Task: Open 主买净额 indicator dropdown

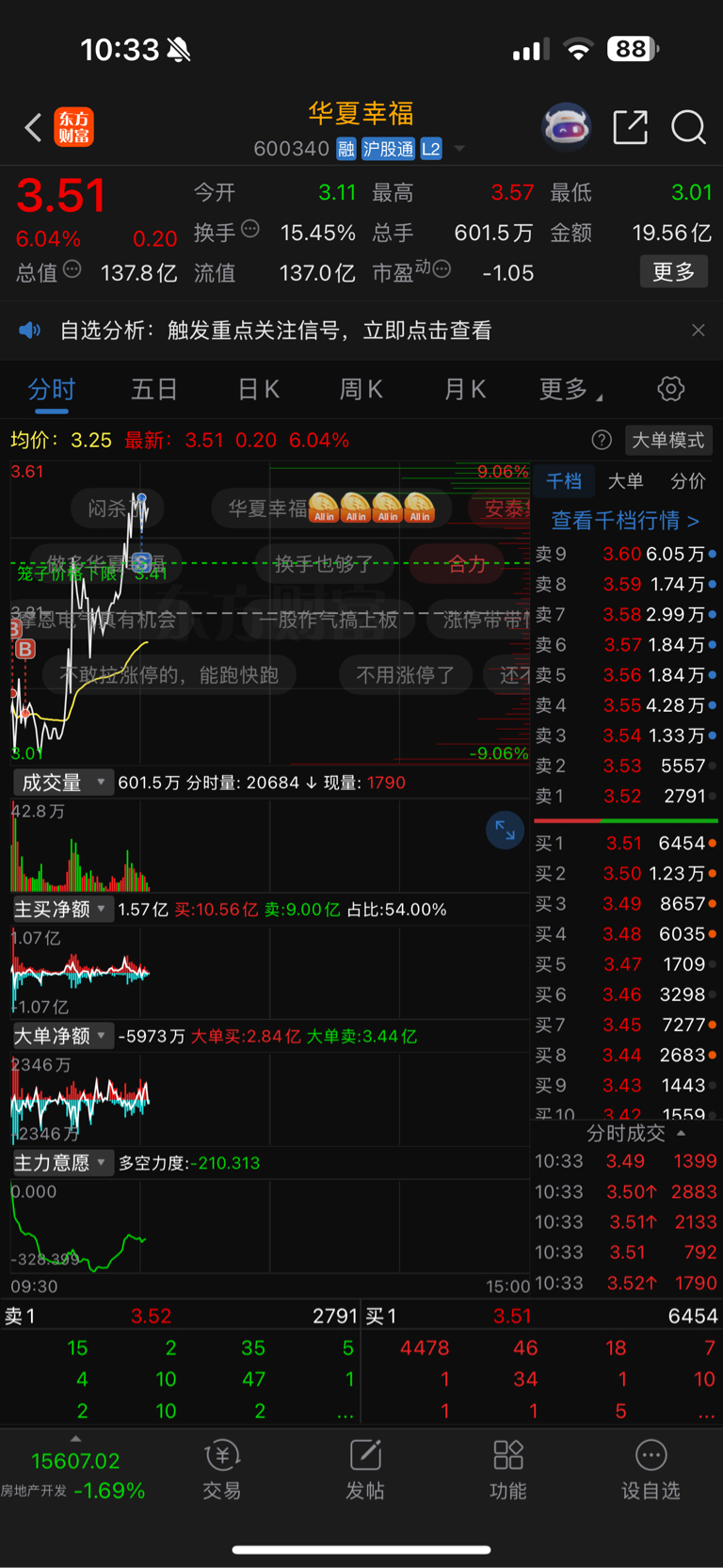Action: (x=63, y=909)
